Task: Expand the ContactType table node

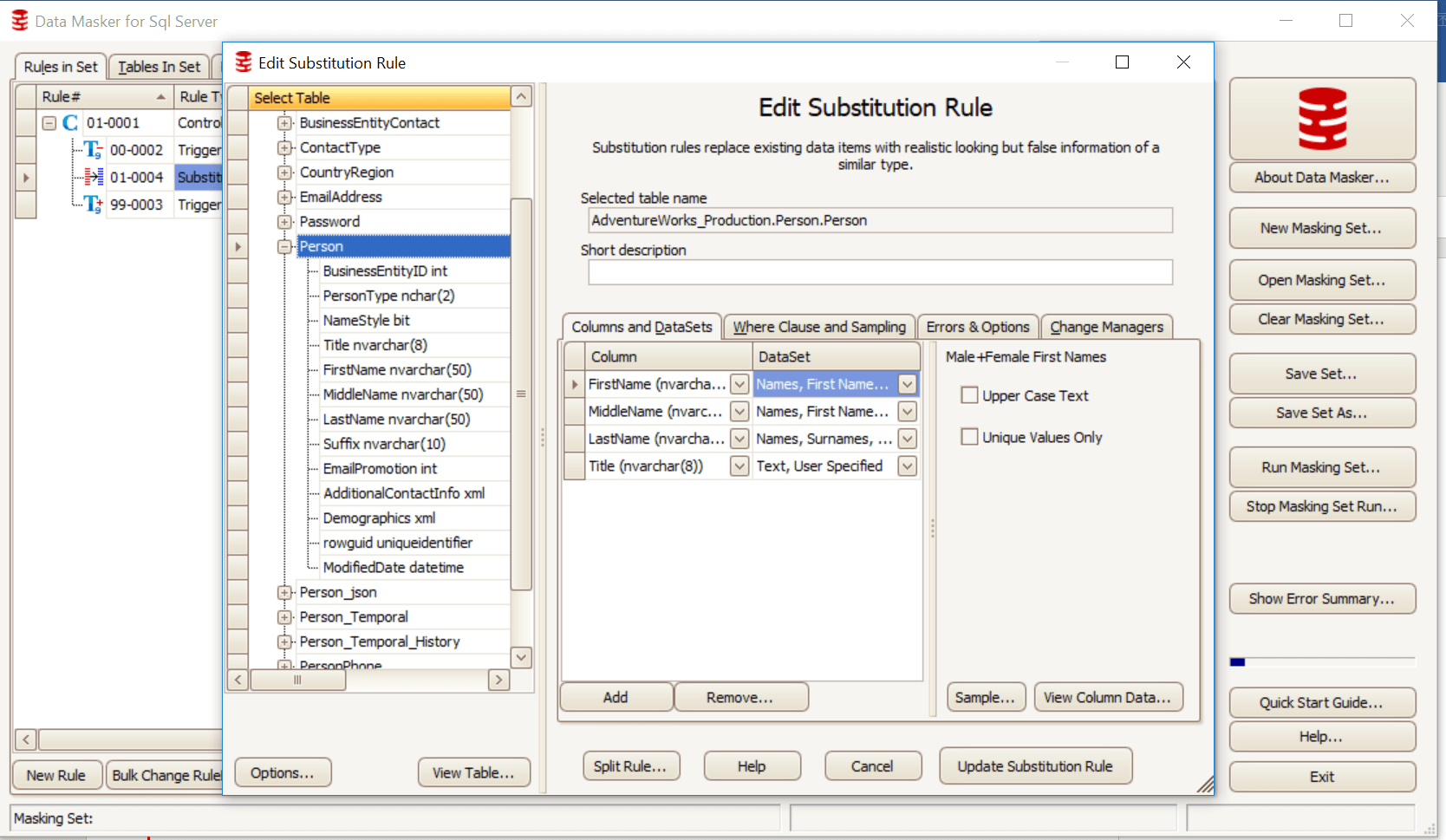Action: click(x=284, y=147)
